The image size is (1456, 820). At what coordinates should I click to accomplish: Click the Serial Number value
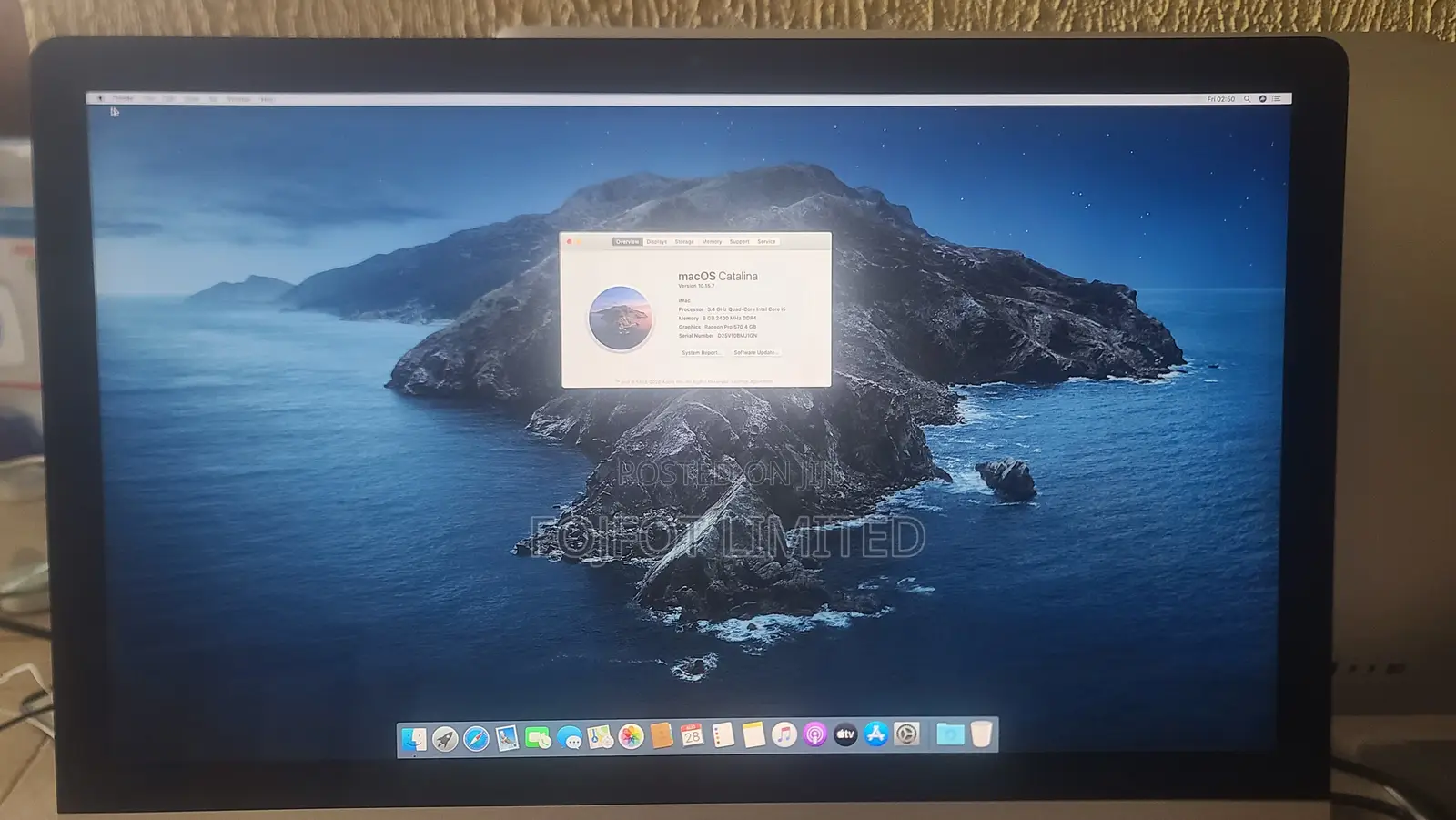coord(737,336)
